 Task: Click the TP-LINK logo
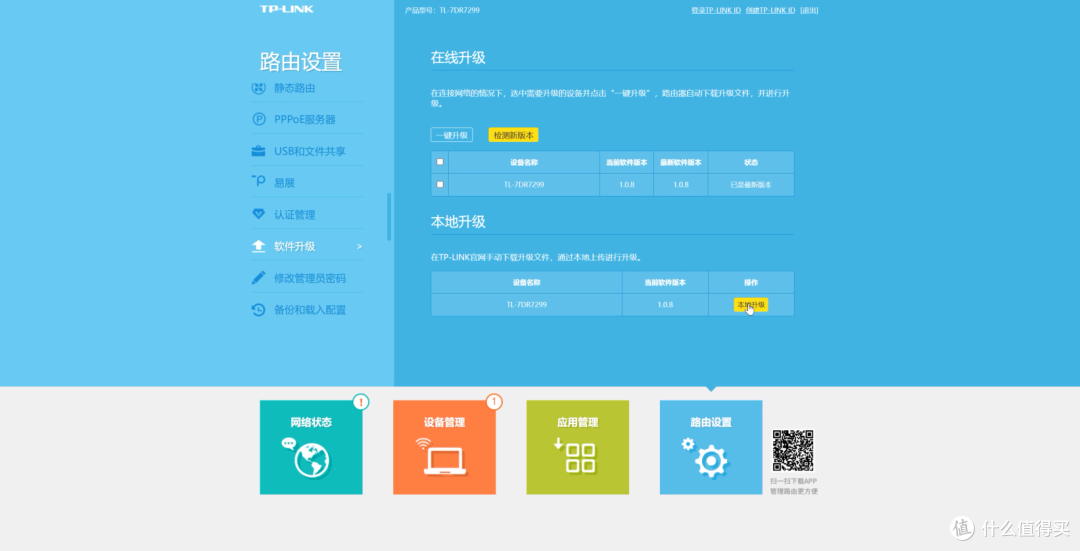tap(287, 9)
